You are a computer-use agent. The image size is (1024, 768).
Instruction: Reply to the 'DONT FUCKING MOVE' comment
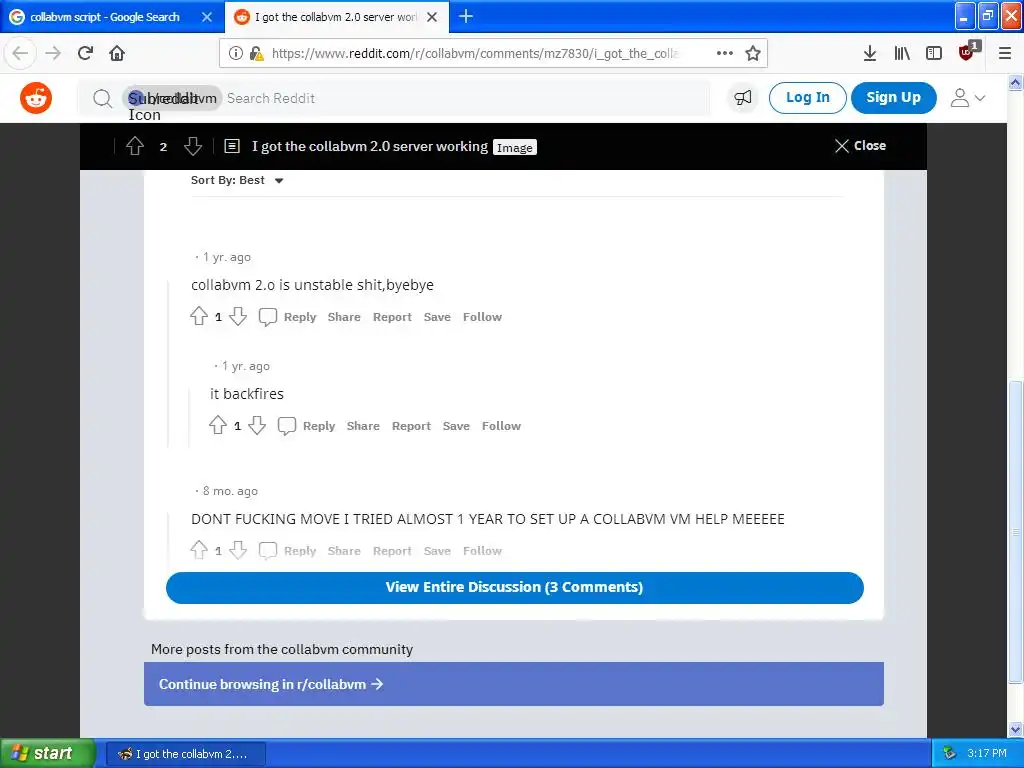coord(300,551)
